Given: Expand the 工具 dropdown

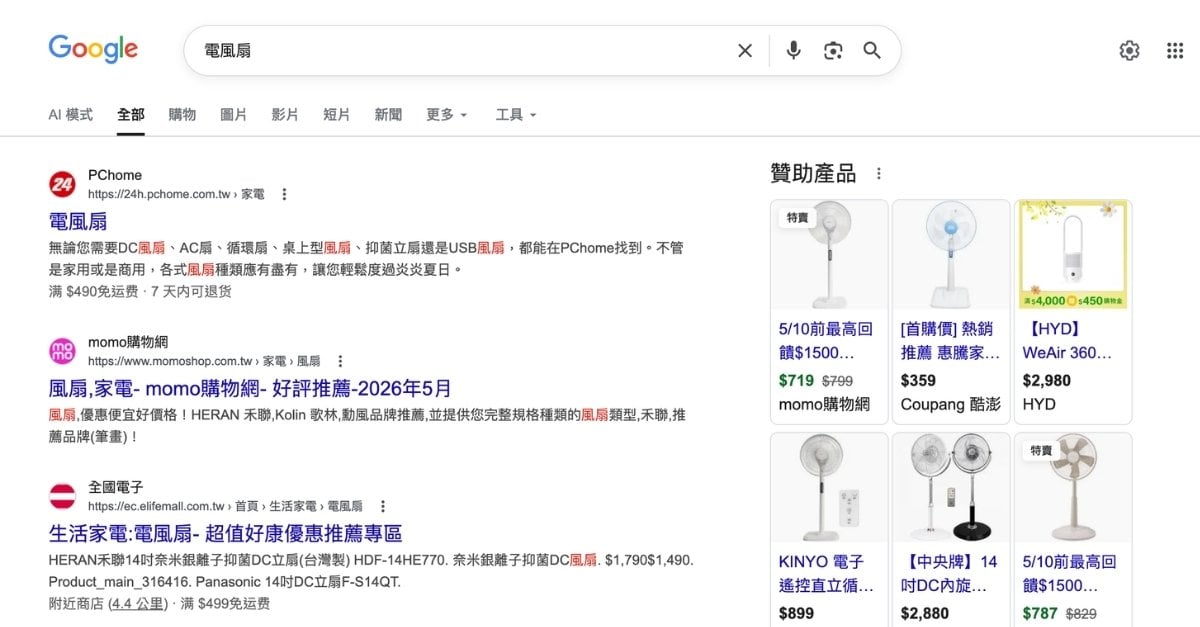Looking at the screenshot, I should tap(516, 115).
